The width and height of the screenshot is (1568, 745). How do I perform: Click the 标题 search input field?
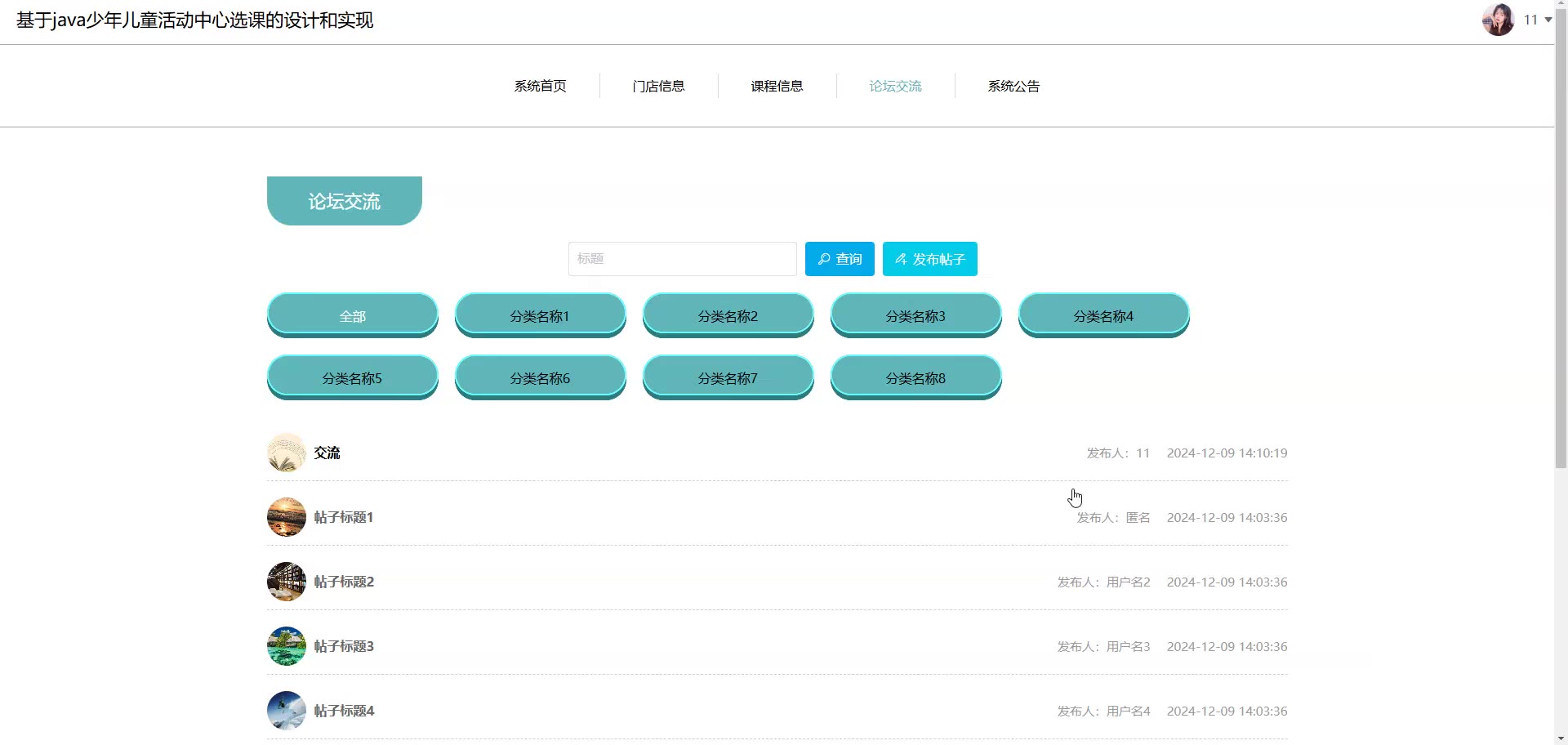pos(682,259)
